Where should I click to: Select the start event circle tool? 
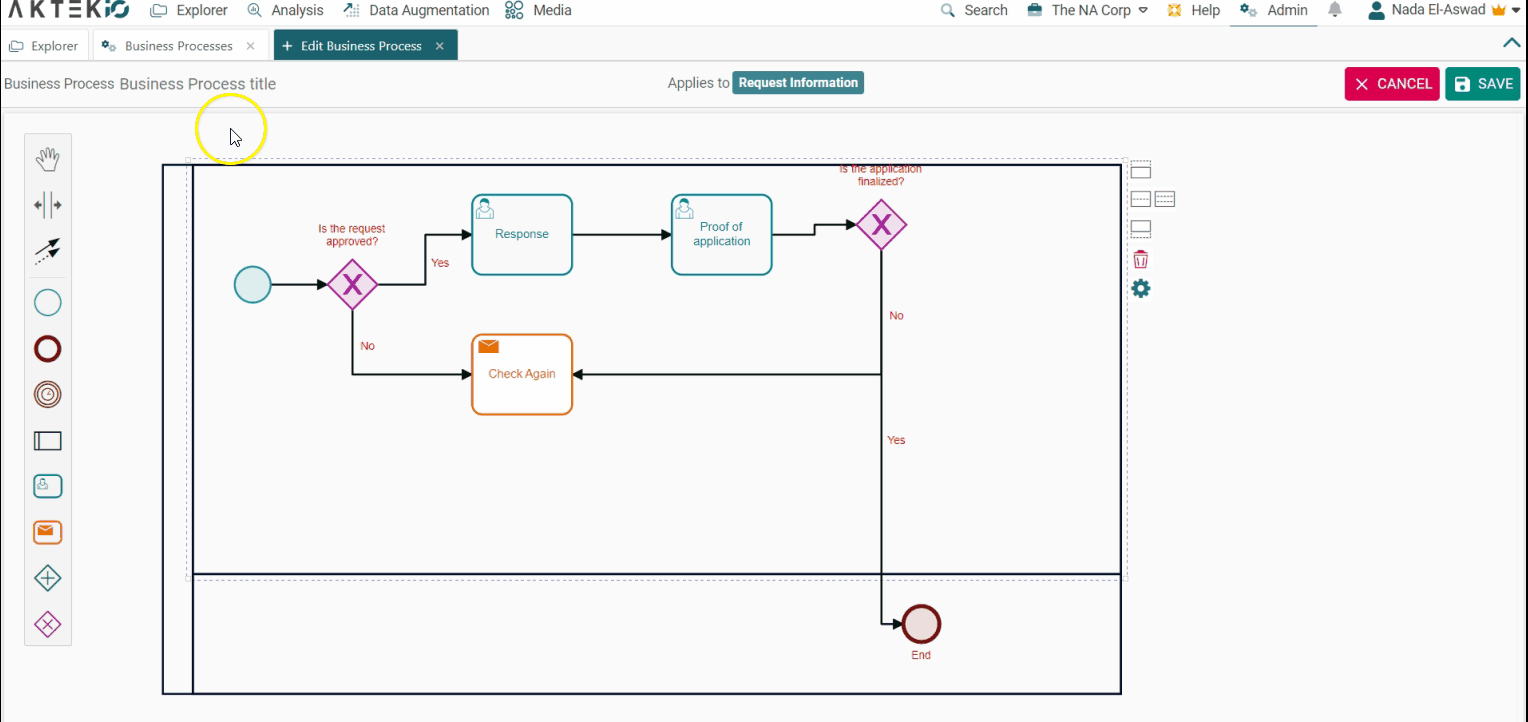pos(47,302)
